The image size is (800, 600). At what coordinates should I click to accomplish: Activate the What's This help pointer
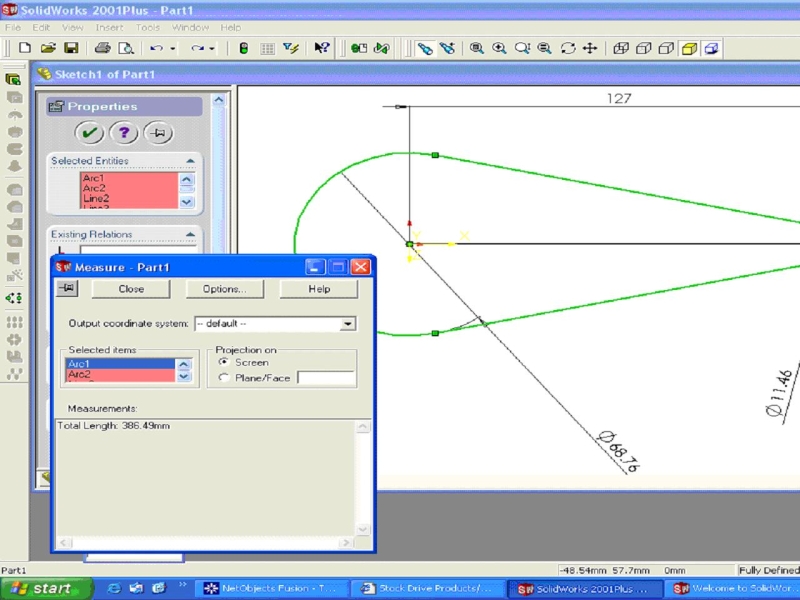321,48
